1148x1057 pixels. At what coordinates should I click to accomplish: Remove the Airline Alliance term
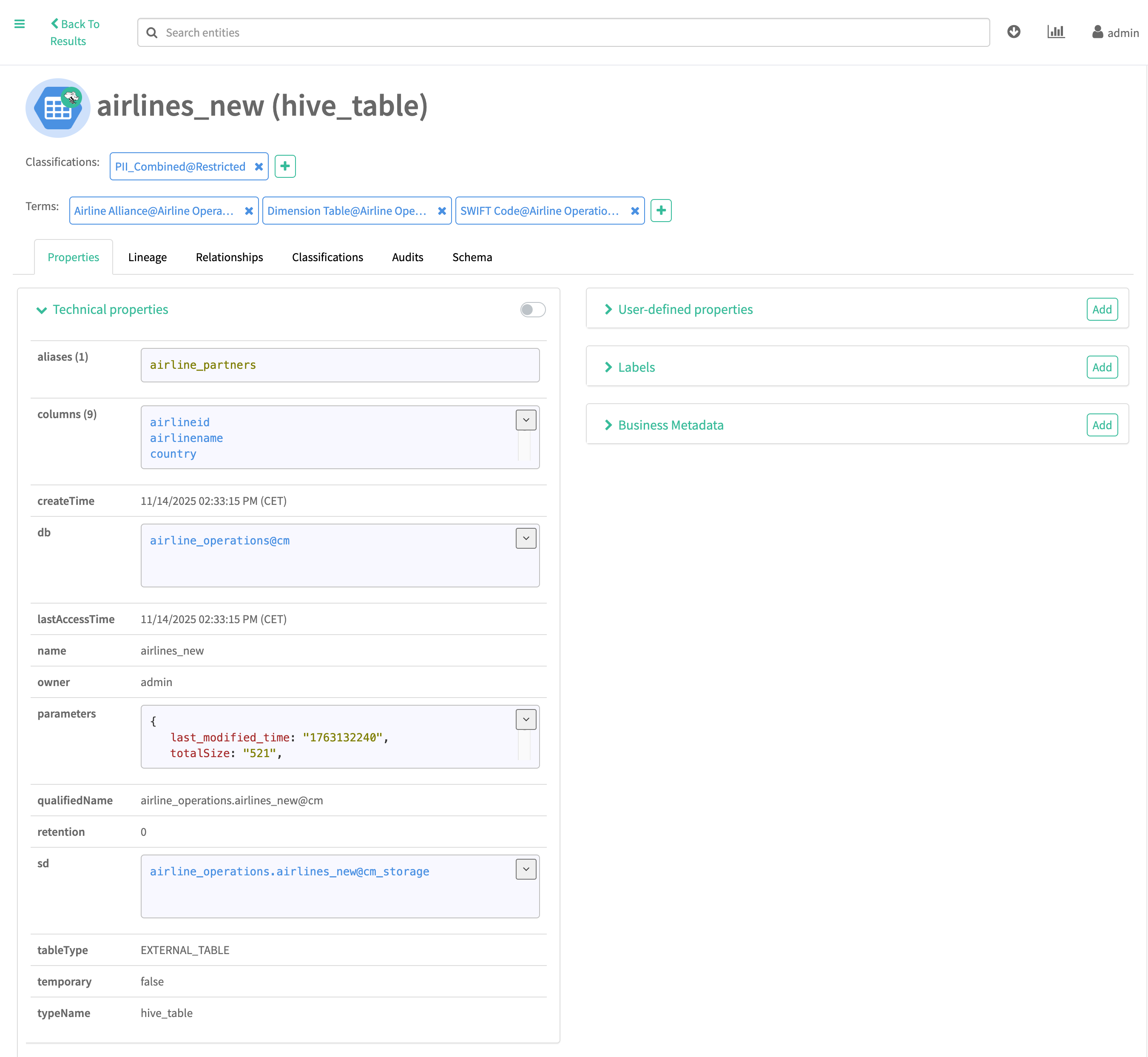[249, 211]
